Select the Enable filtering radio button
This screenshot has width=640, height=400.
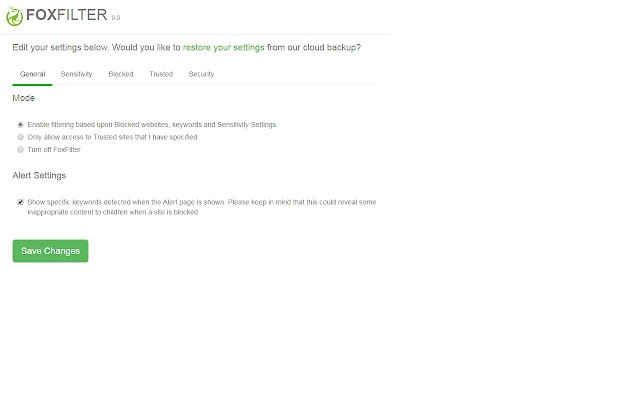tap(20, 124)
